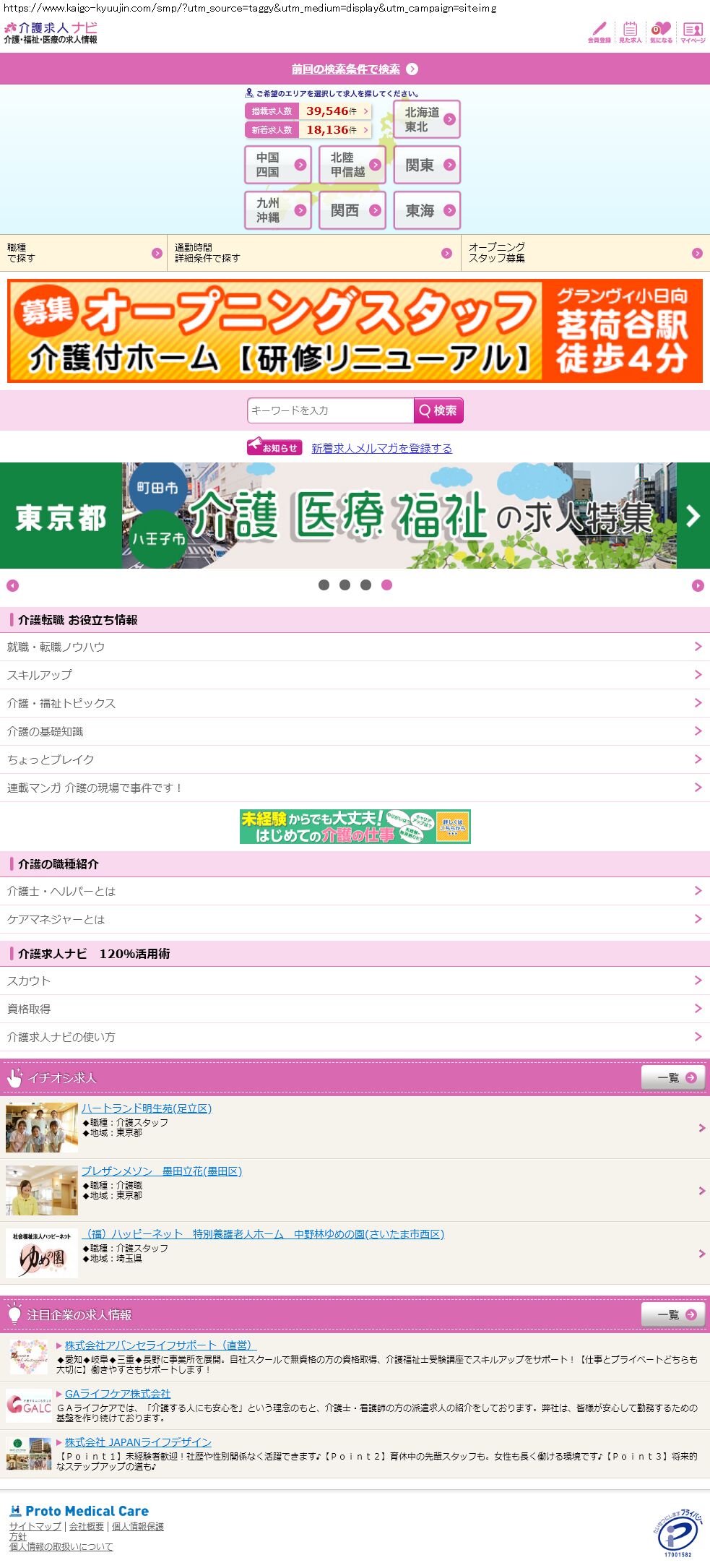Open GAライフケア株式会社 link
Image resolution: width=710 pixels, height=1568 pixels.
(x=118, y=1393)
